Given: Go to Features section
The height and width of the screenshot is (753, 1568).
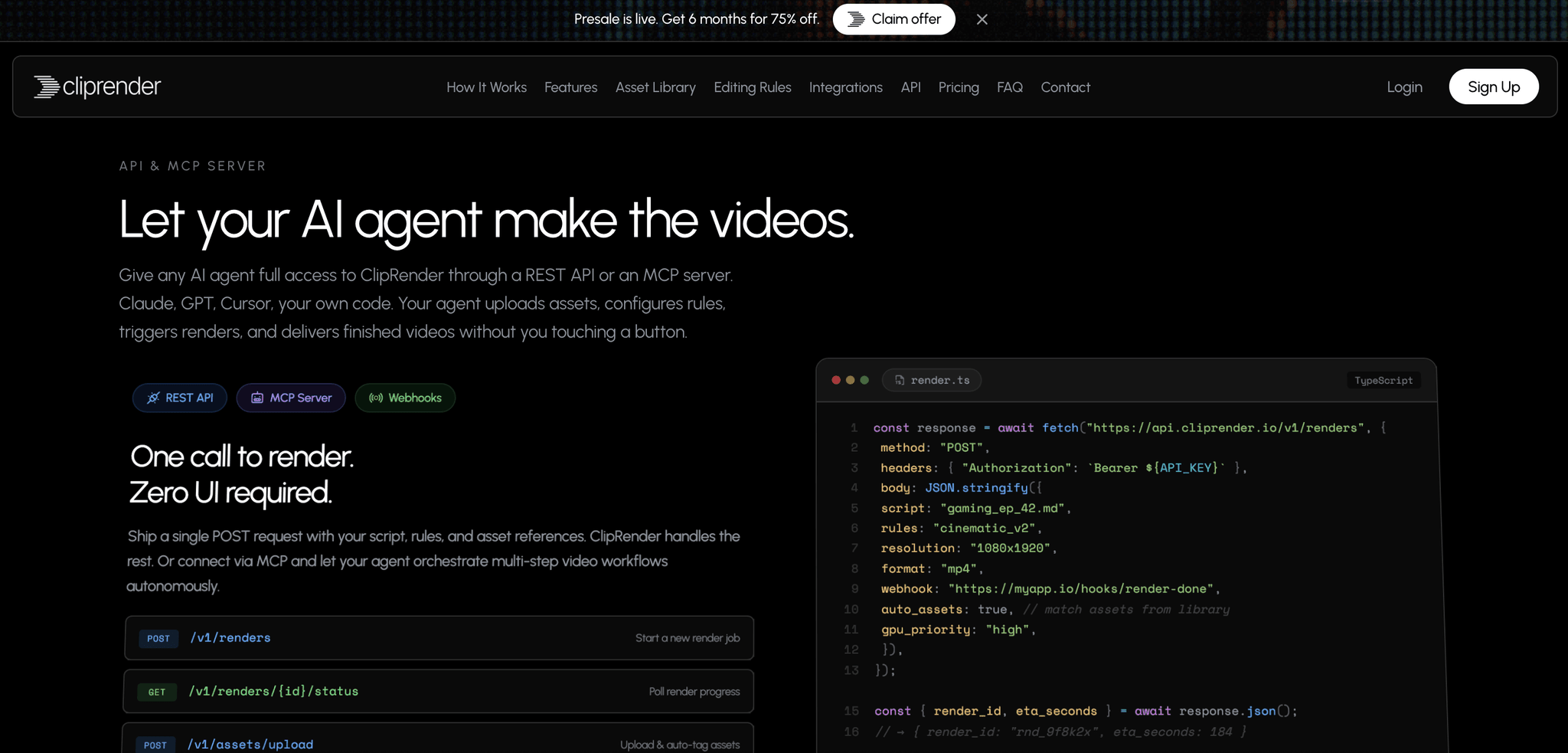Looking at the screenshot, I should click(x=570, y=87).
